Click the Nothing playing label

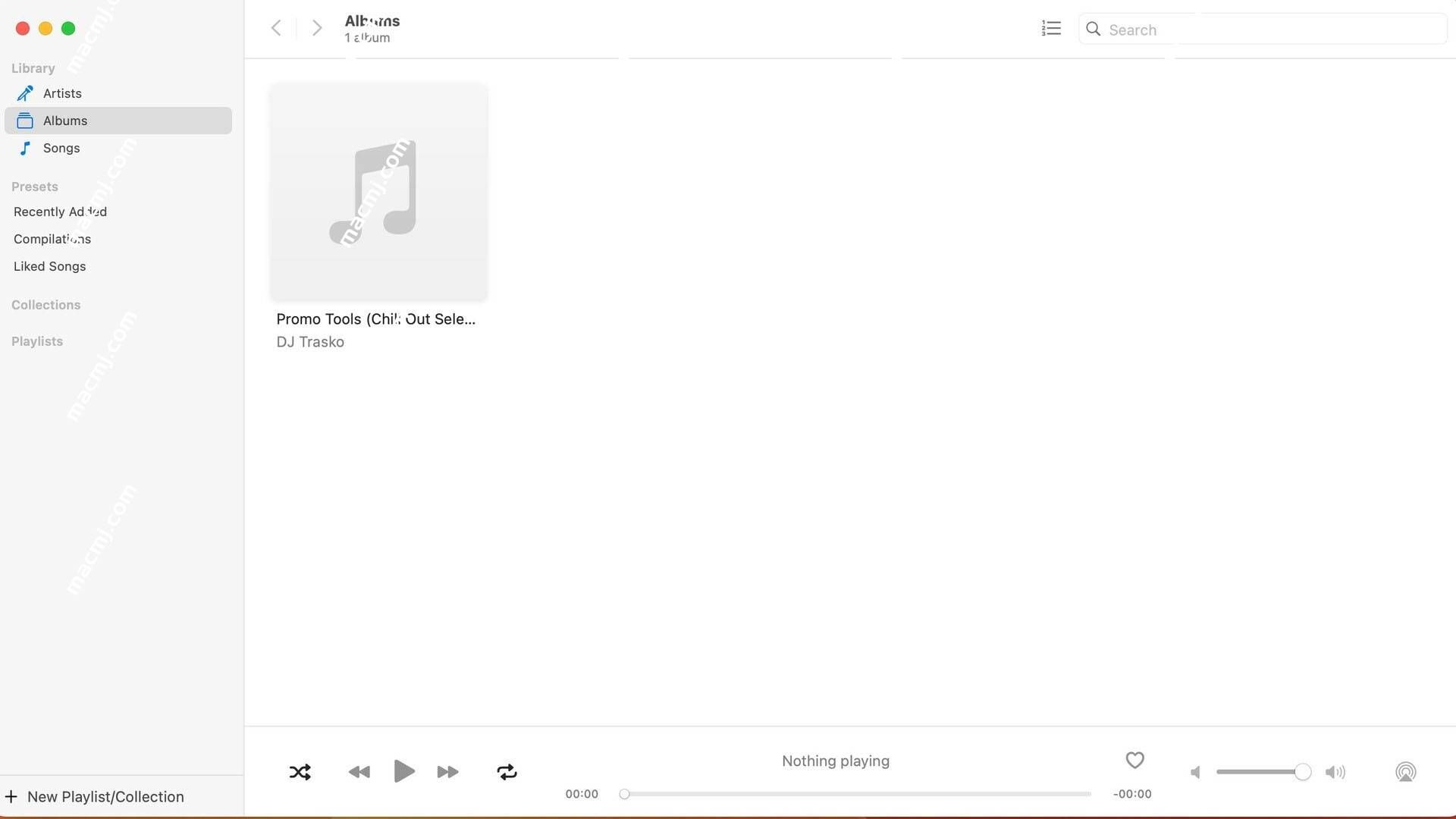coord(836,761)
